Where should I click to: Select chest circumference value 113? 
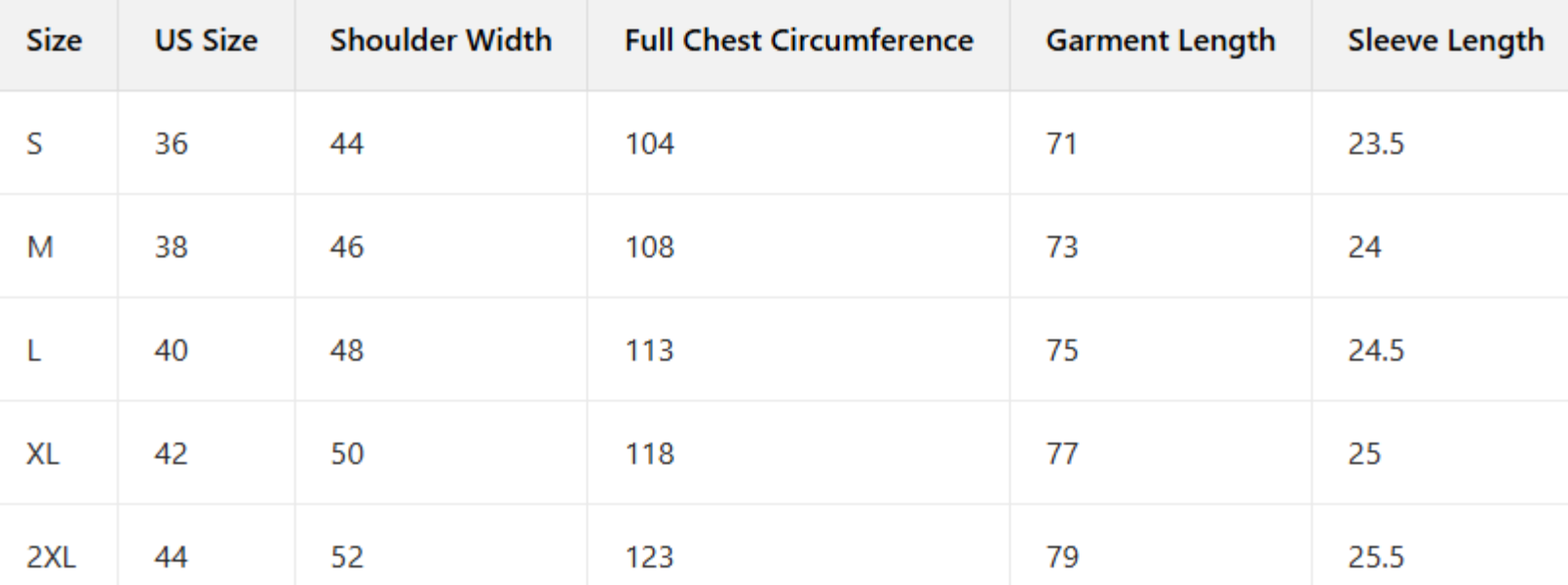point(649,351)
